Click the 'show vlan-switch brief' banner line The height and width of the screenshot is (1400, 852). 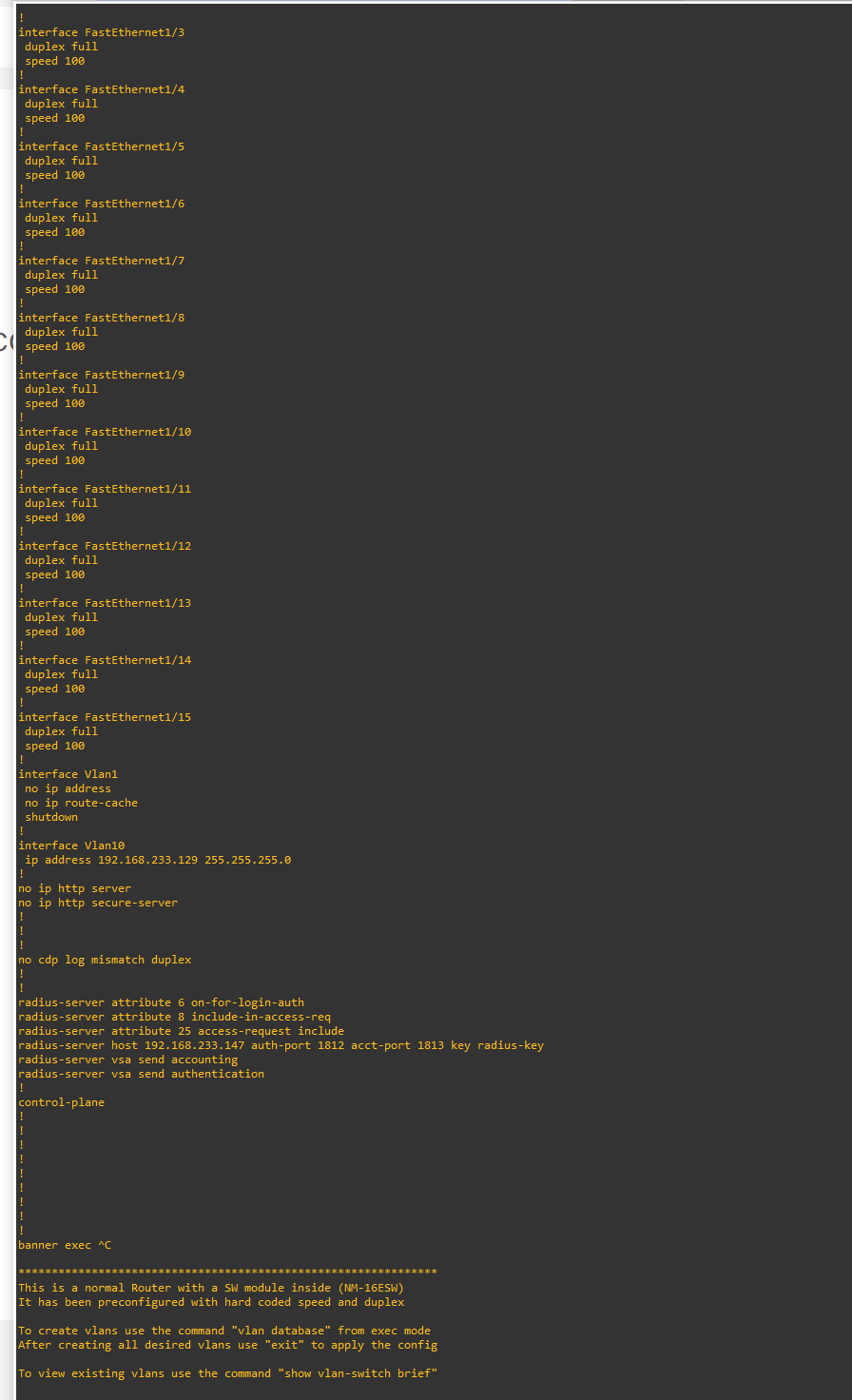(228, 1373)
